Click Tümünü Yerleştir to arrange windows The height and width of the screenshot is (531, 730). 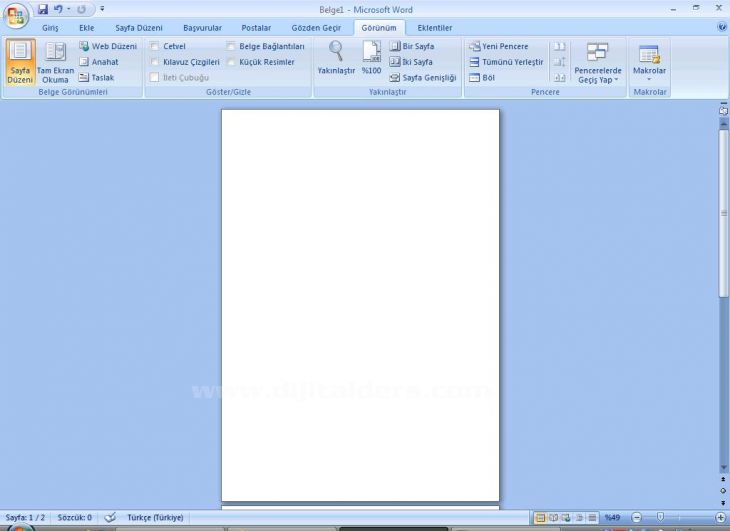click(506, 62)
